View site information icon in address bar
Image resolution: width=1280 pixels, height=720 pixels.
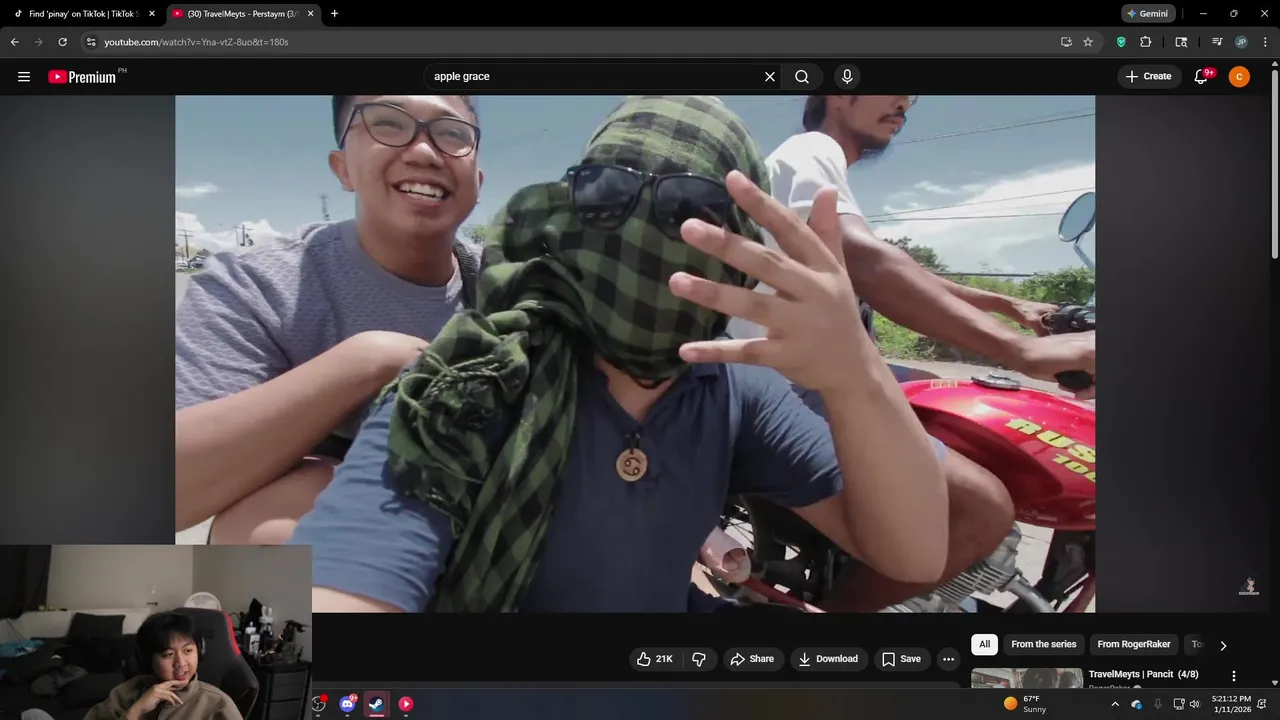[x=91, y=42]
